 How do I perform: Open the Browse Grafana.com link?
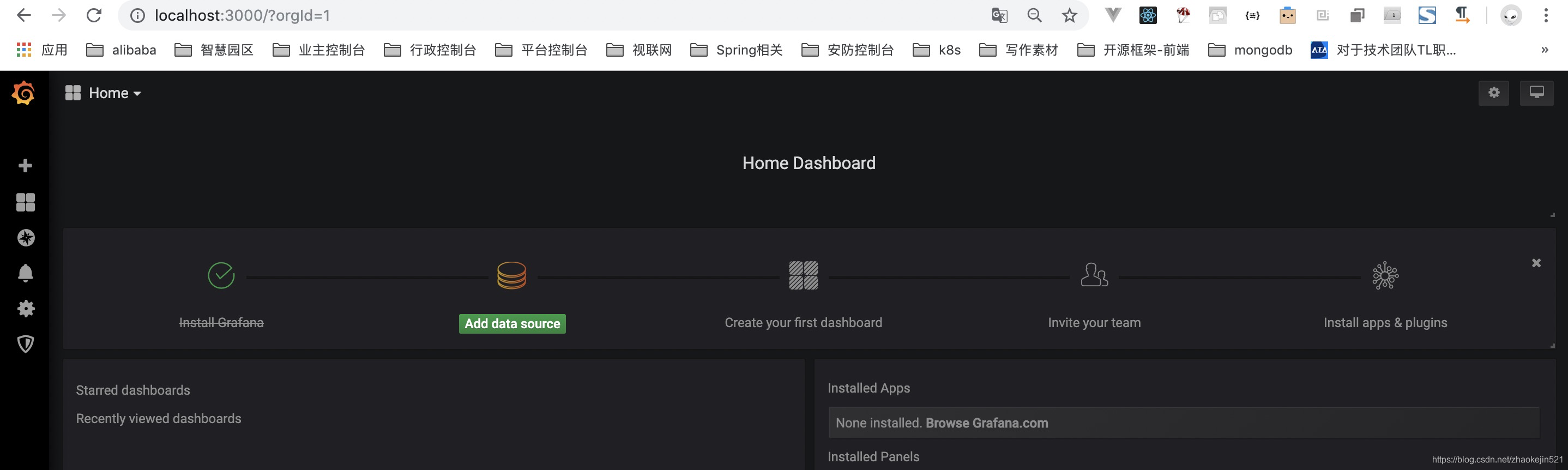coord(987,423)
